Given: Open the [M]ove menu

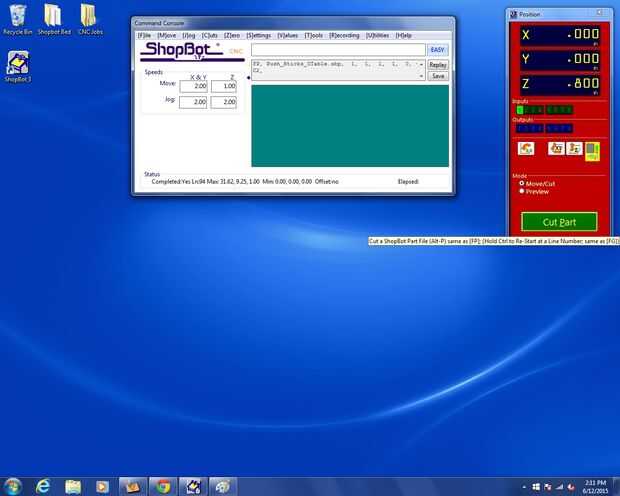Looking at the screenshot, I should pyautogui.click(x=166, y=36).
